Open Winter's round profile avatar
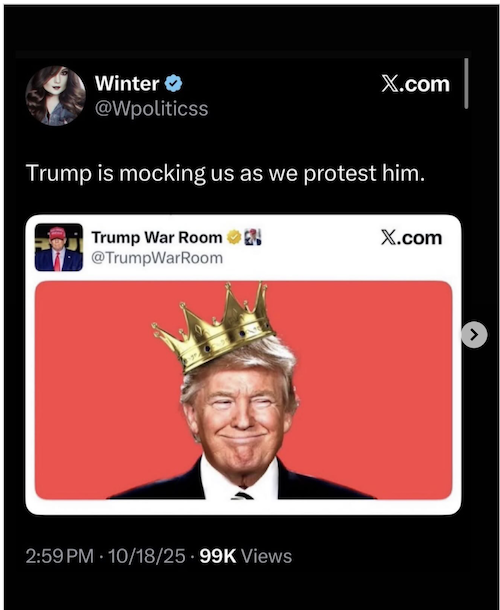The width and height of the screenshot is (500, 610). 56,96
